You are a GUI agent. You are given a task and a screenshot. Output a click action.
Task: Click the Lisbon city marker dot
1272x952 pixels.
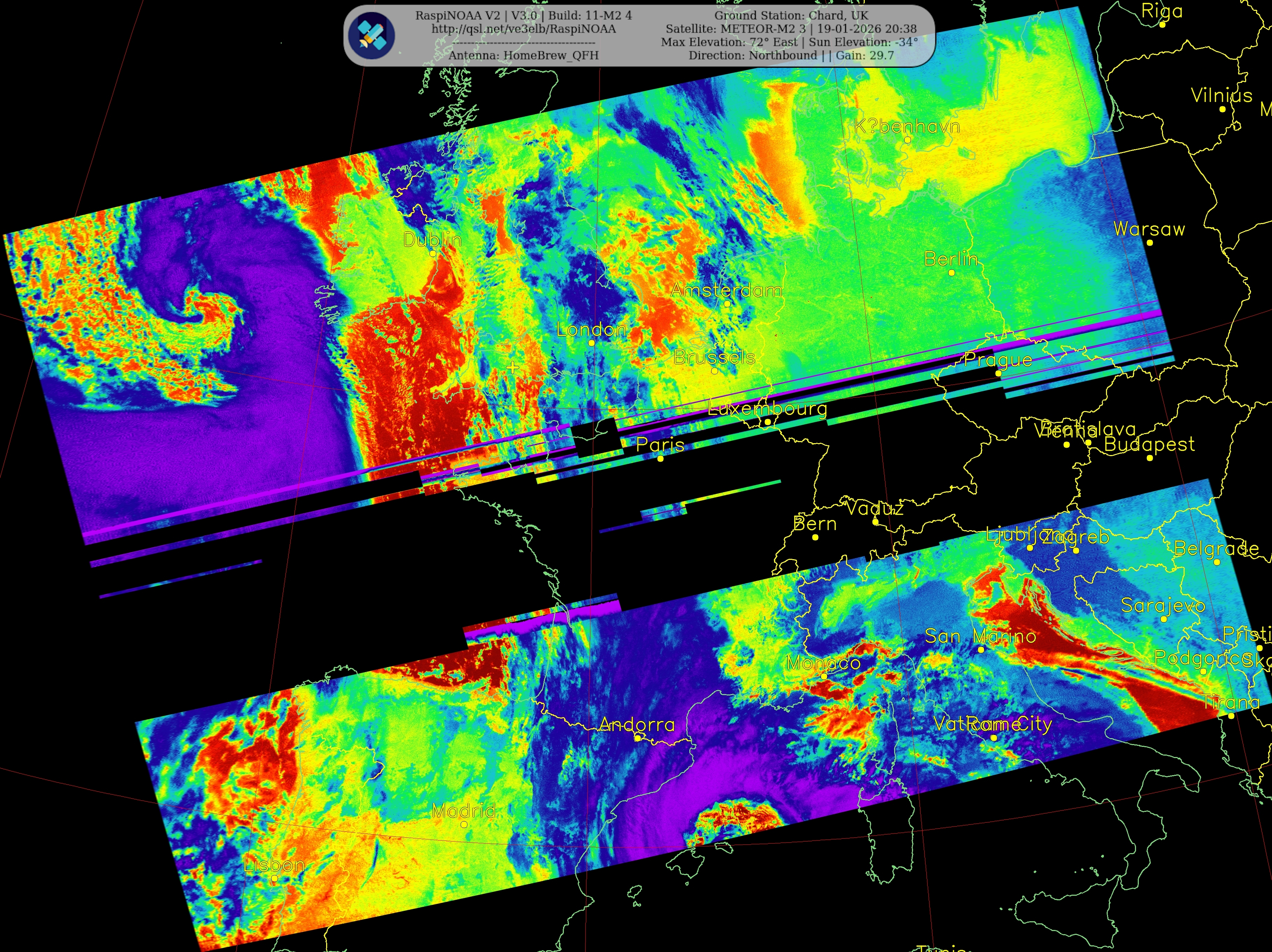point(274,878)
